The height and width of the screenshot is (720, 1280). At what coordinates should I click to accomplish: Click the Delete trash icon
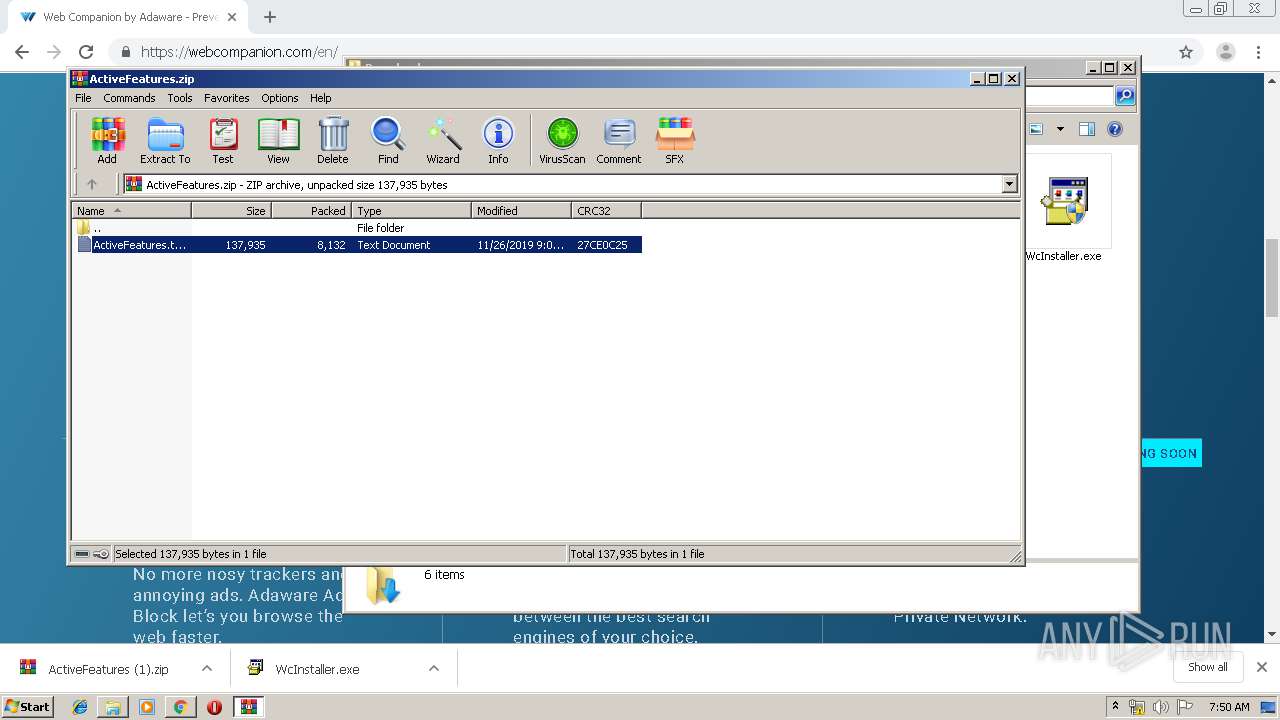(x=333, y=140)
